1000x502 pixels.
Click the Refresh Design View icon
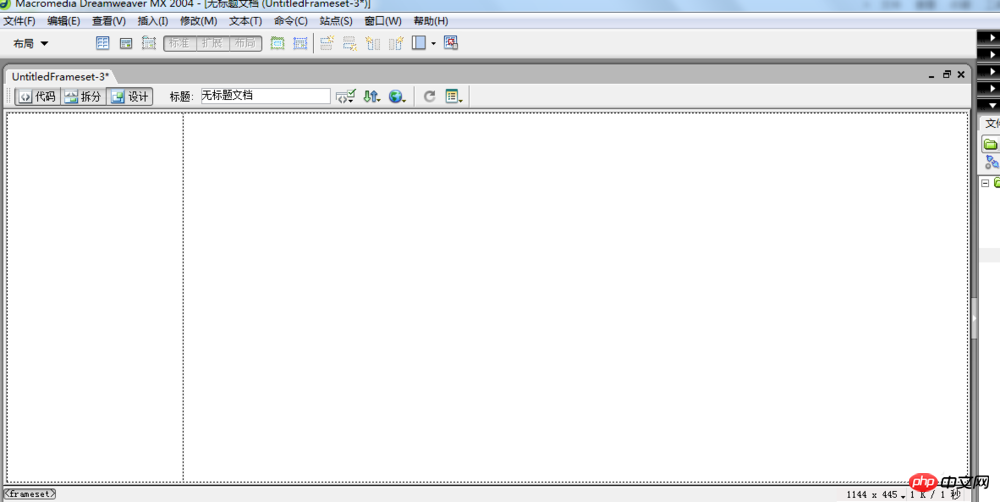[x=429, y=97]
